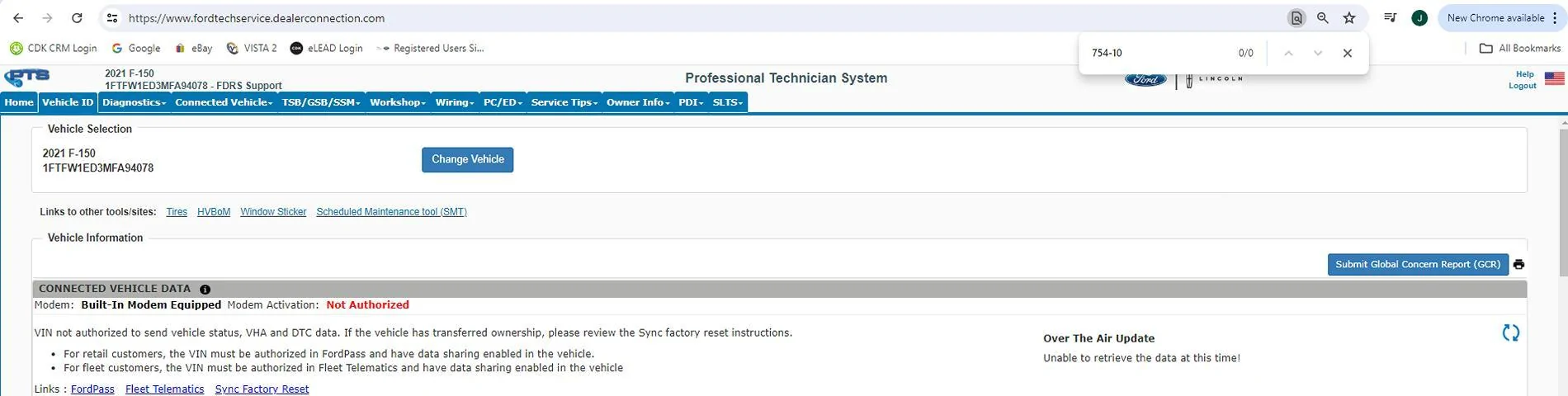The height and width of the screenshot is (396, 1568).
Task: Go to Home tab
Action: coord(19,102)
